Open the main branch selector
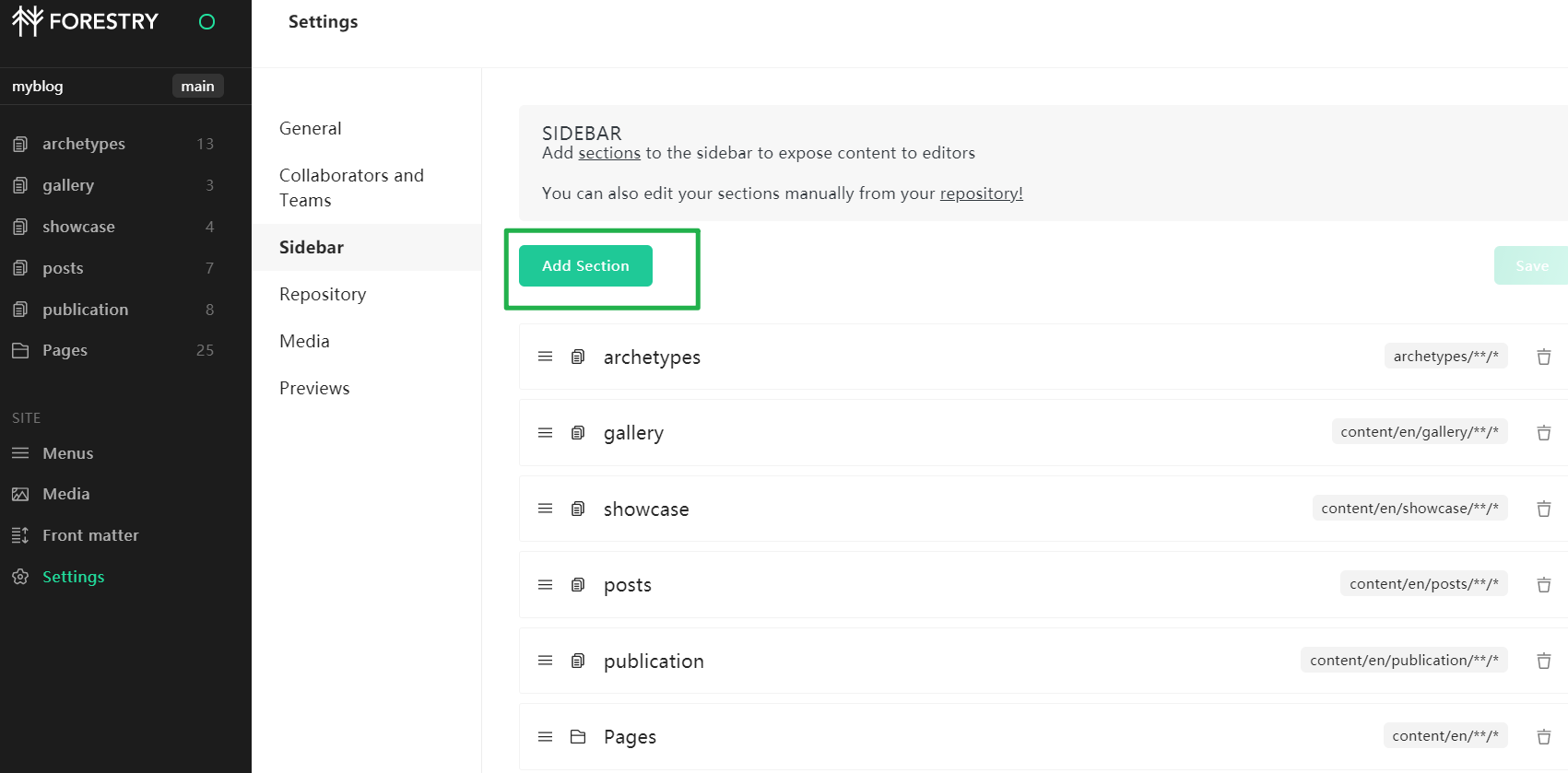 click(197, 86)
